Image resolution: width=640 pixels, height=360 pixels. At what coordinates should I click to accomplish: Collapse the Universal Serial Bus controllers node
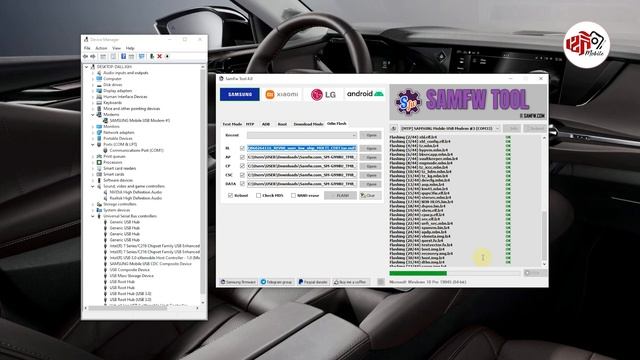pos(93,216)
